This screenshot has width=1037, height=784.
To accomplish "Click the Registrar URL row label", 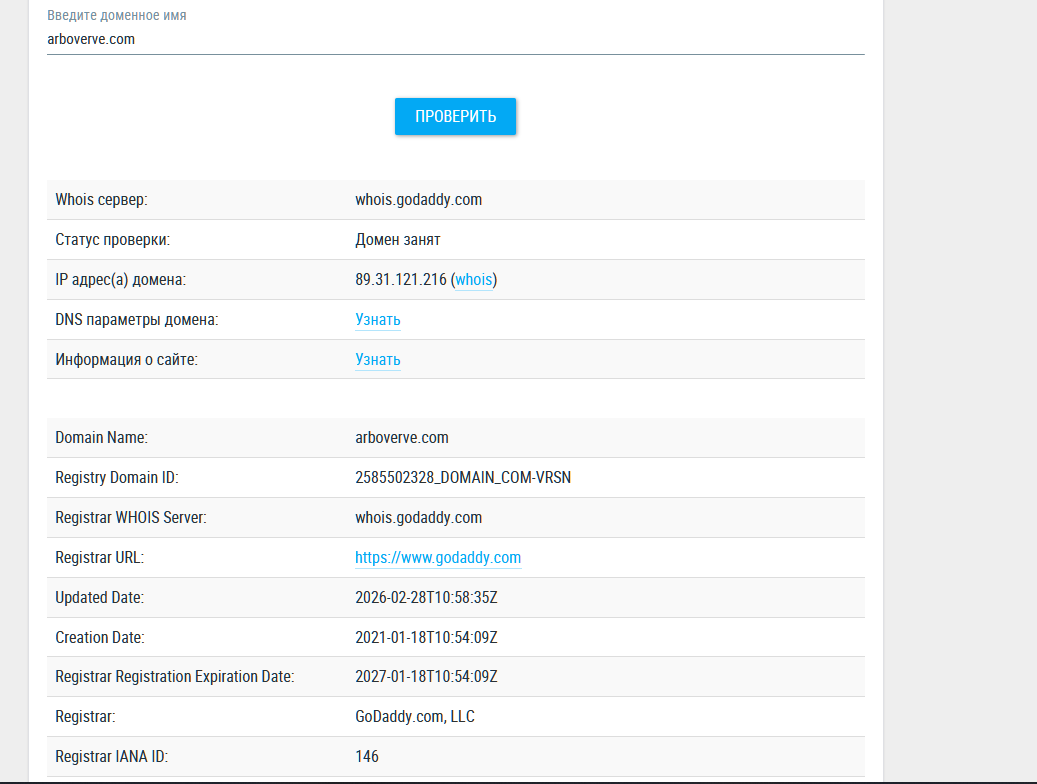I will point(99,558).
